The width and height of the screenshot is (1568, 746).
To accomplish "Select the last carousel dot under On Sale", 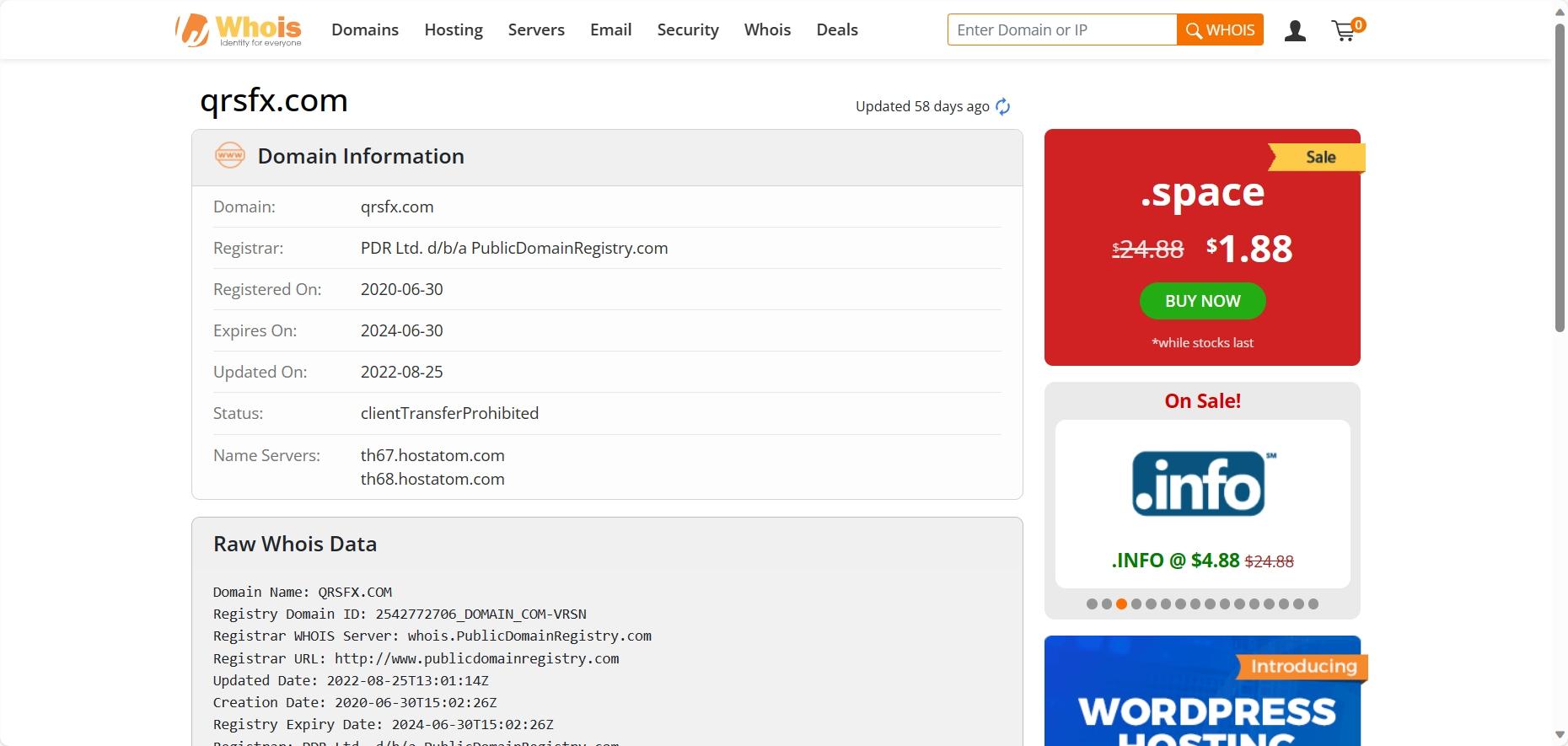I will pos(1313,604).
